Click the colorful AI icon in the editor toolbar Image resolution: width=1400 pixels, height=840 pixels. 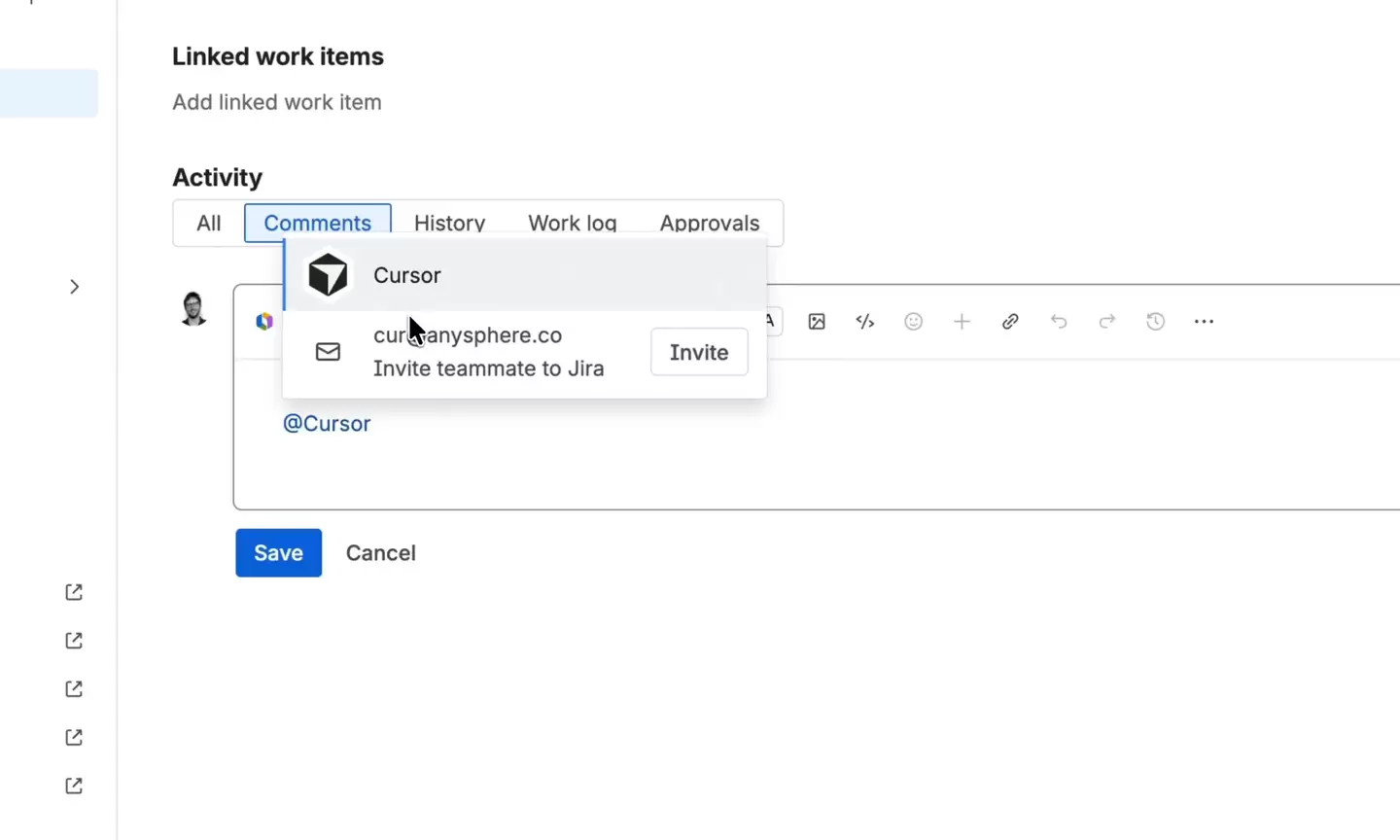(263, 321)
